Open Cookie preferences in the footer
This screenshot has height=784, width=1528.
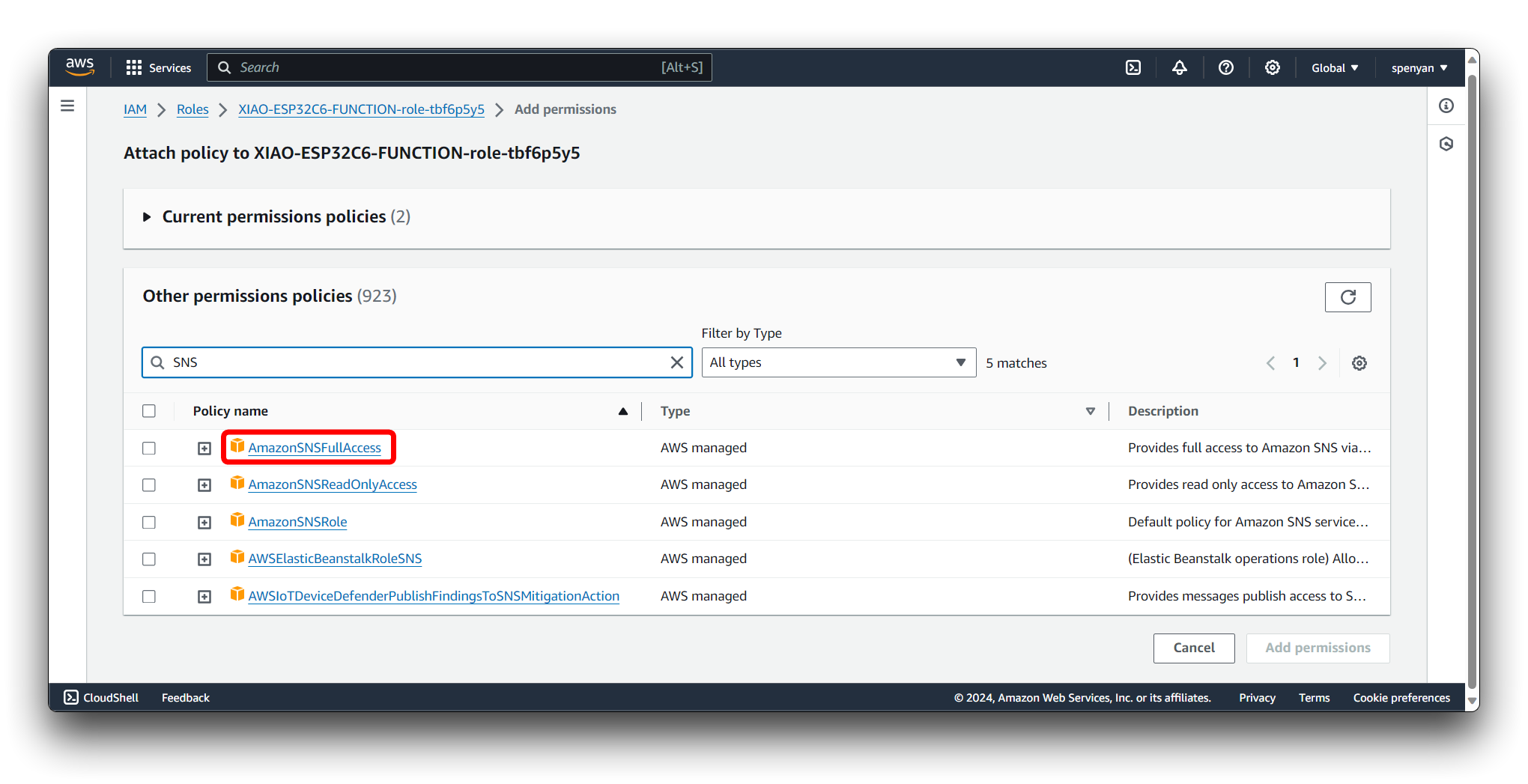[1401, 697]
